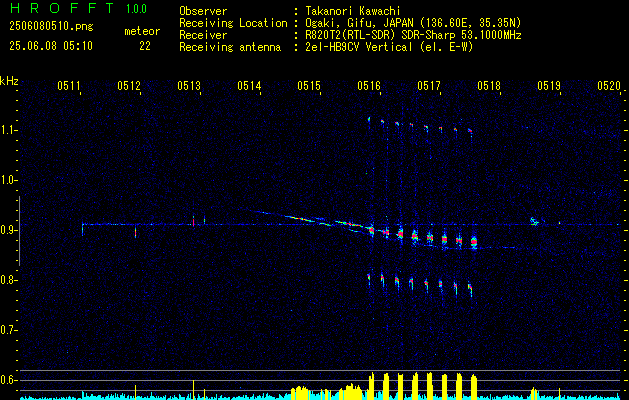Click the meteor count value 22
Image resolution: width=629 pixels, height=400 pixels.
[x=145, y=46]
